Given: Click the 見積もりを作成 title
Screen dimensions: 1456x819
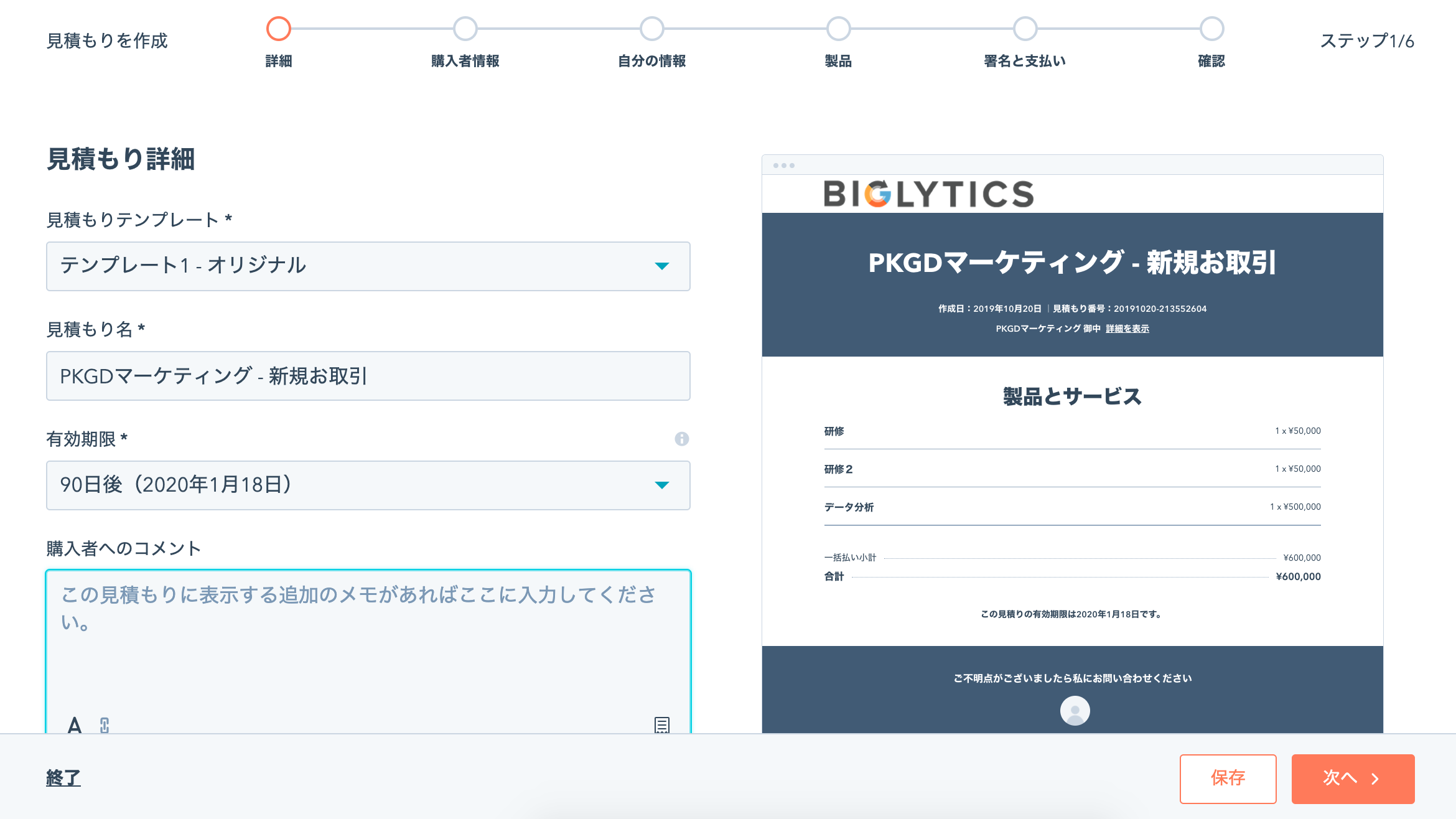Looking at the screenshot, I should (x=107, y=41).
